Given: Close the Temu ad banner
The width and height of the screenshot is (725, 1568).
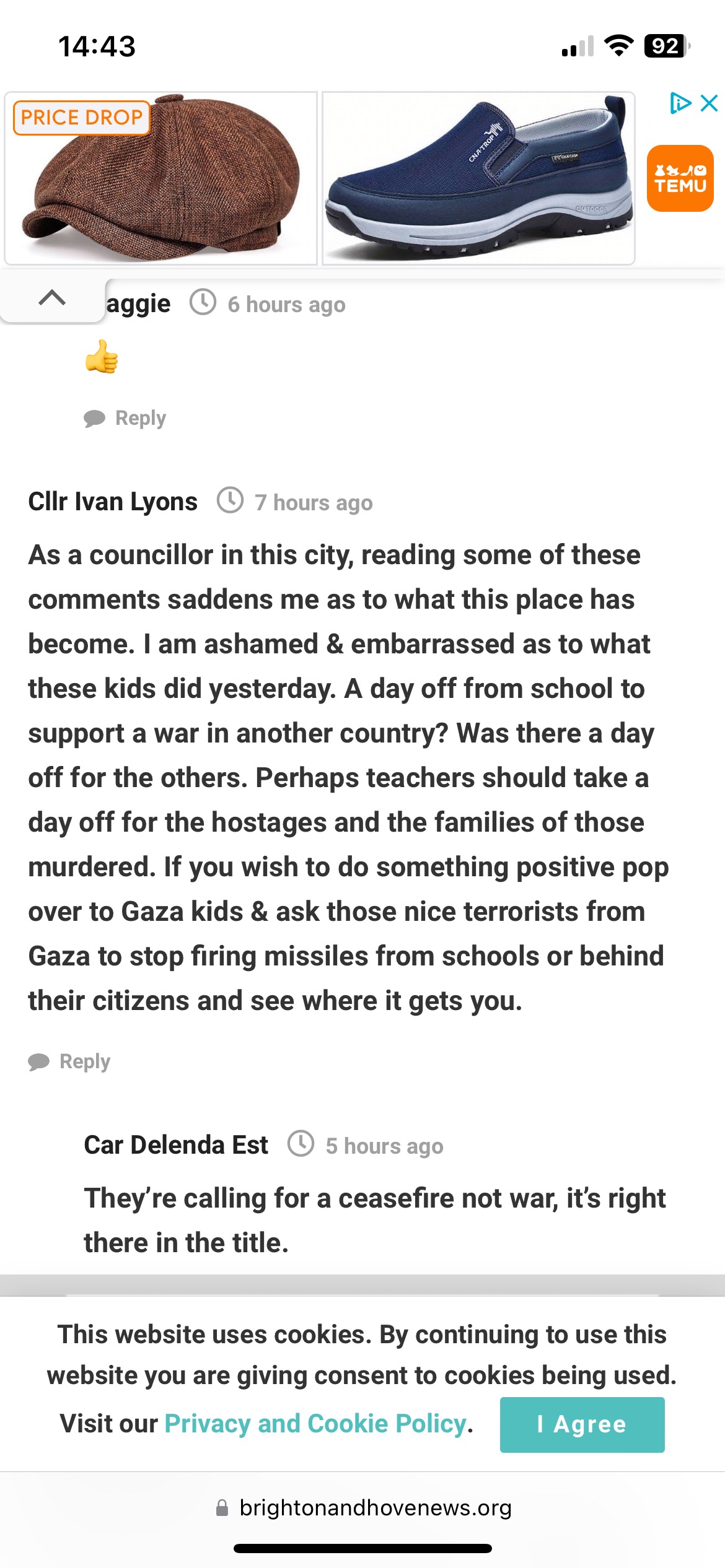Looking at the screenshot, I should [x=709, y=103].
